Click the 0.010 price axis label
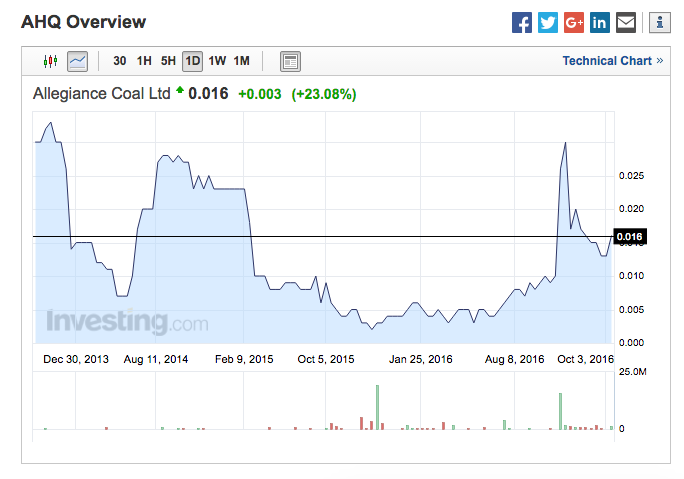 (631, 276)
